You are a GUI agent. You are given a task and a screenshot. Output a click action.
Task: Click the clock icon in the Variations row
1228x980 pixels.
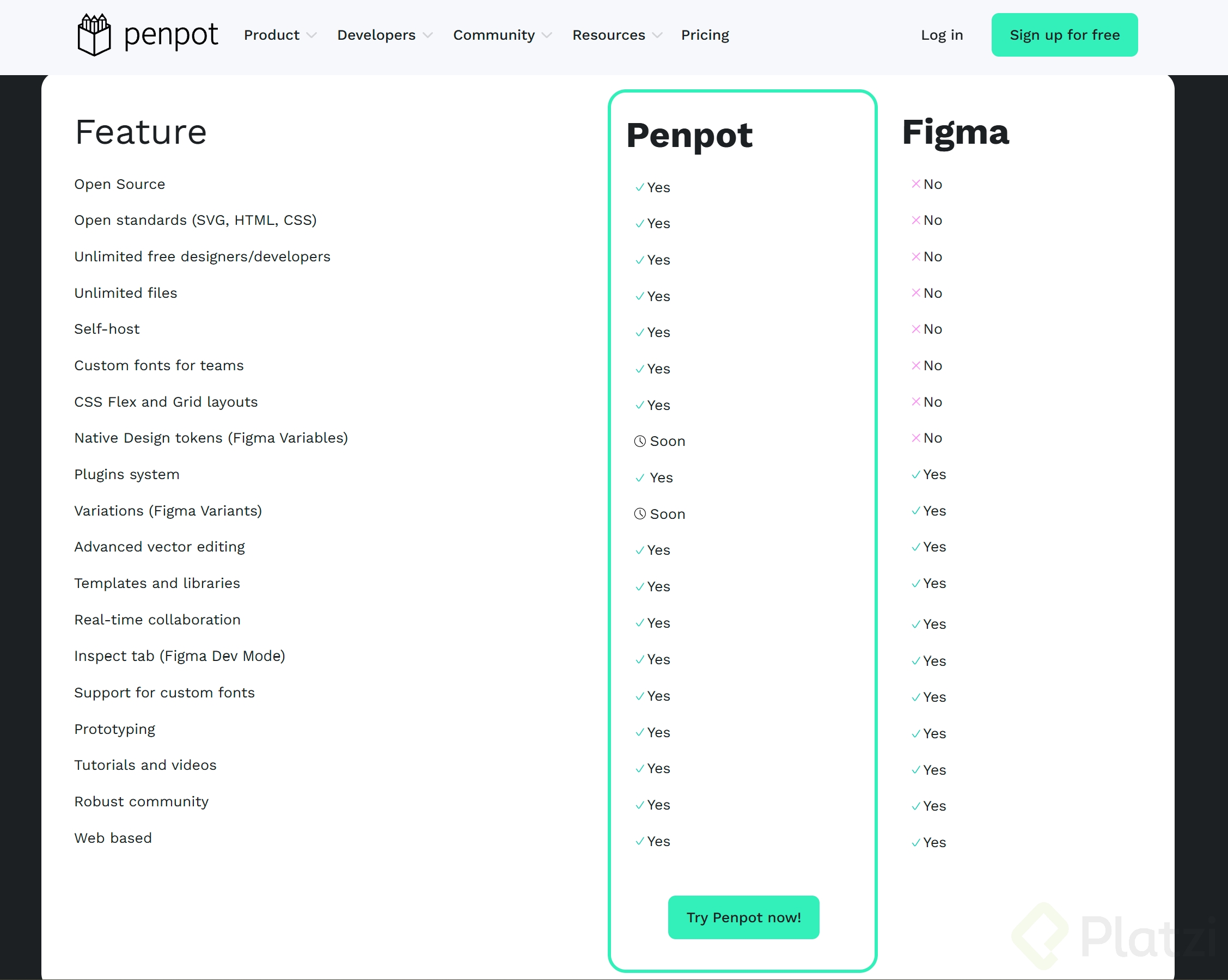640,514
